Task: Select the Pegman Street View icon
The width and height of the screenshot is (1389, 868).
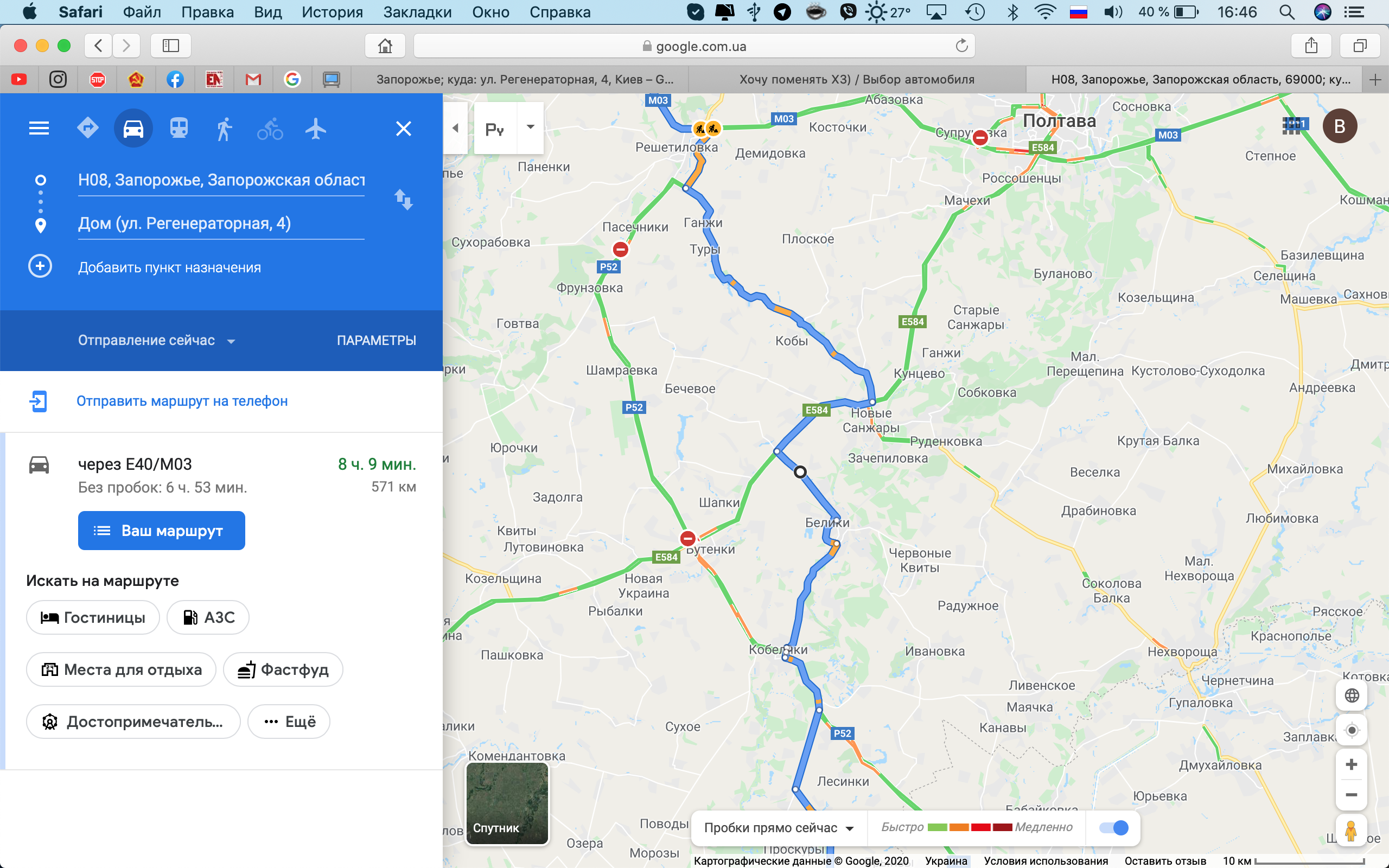Action: pos(1351,831)
